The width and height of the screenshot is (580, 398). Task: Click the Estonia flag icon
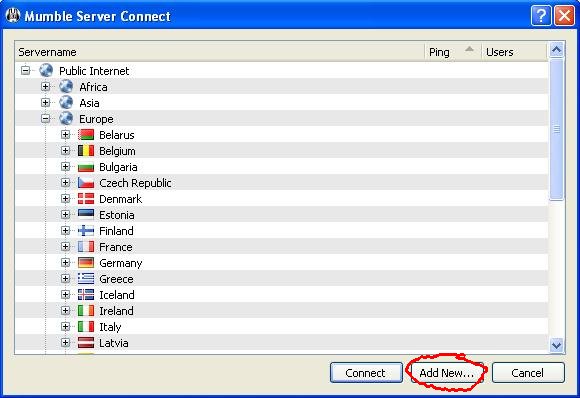coord(86,215)
